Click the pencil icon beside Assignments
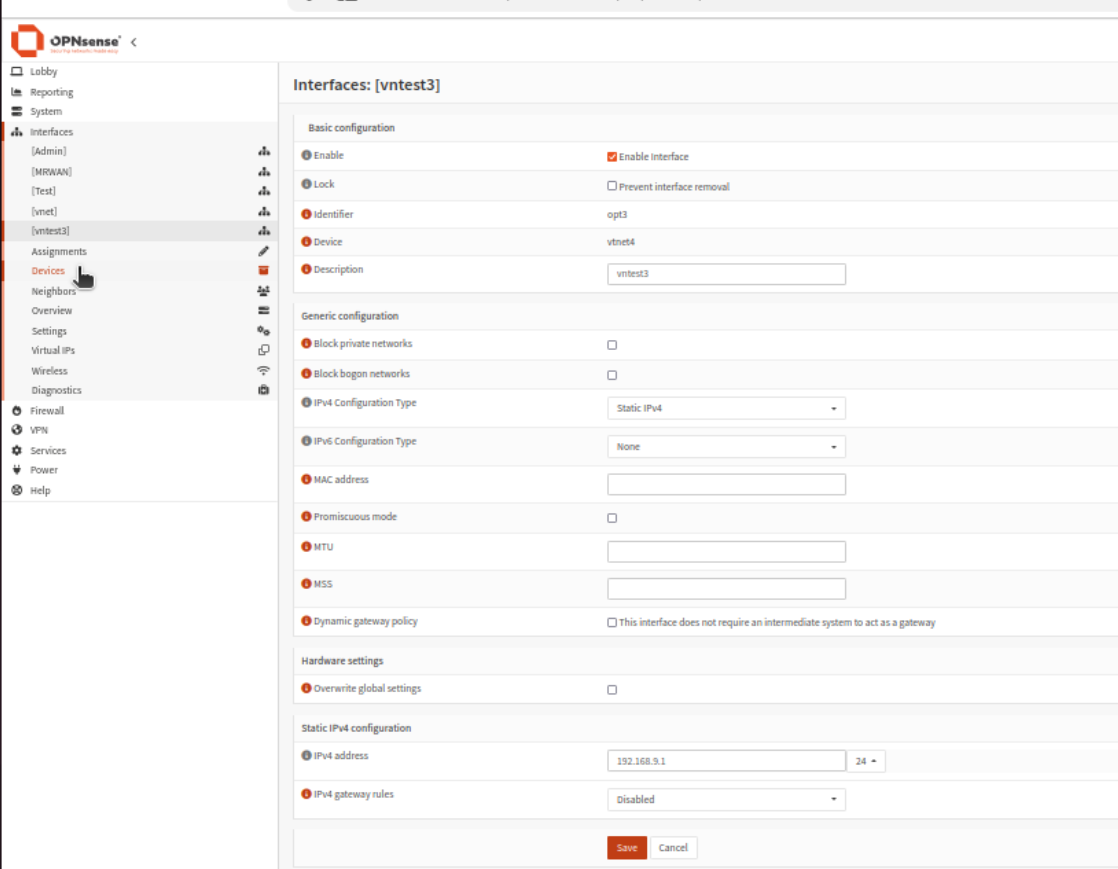 point(264,251)
